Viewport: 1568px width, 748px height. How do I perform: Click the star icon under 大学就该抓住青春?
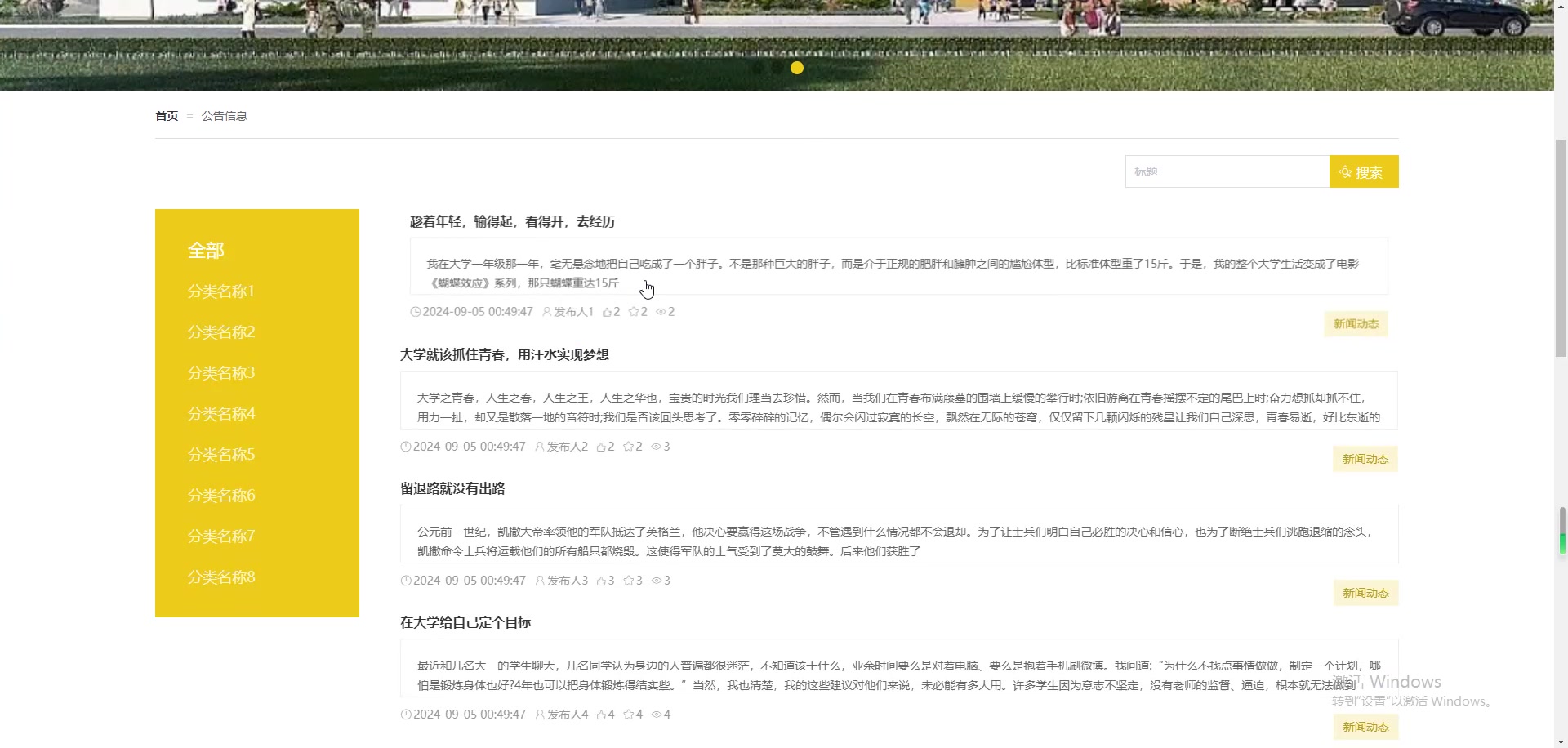click(x=628, y=446)
